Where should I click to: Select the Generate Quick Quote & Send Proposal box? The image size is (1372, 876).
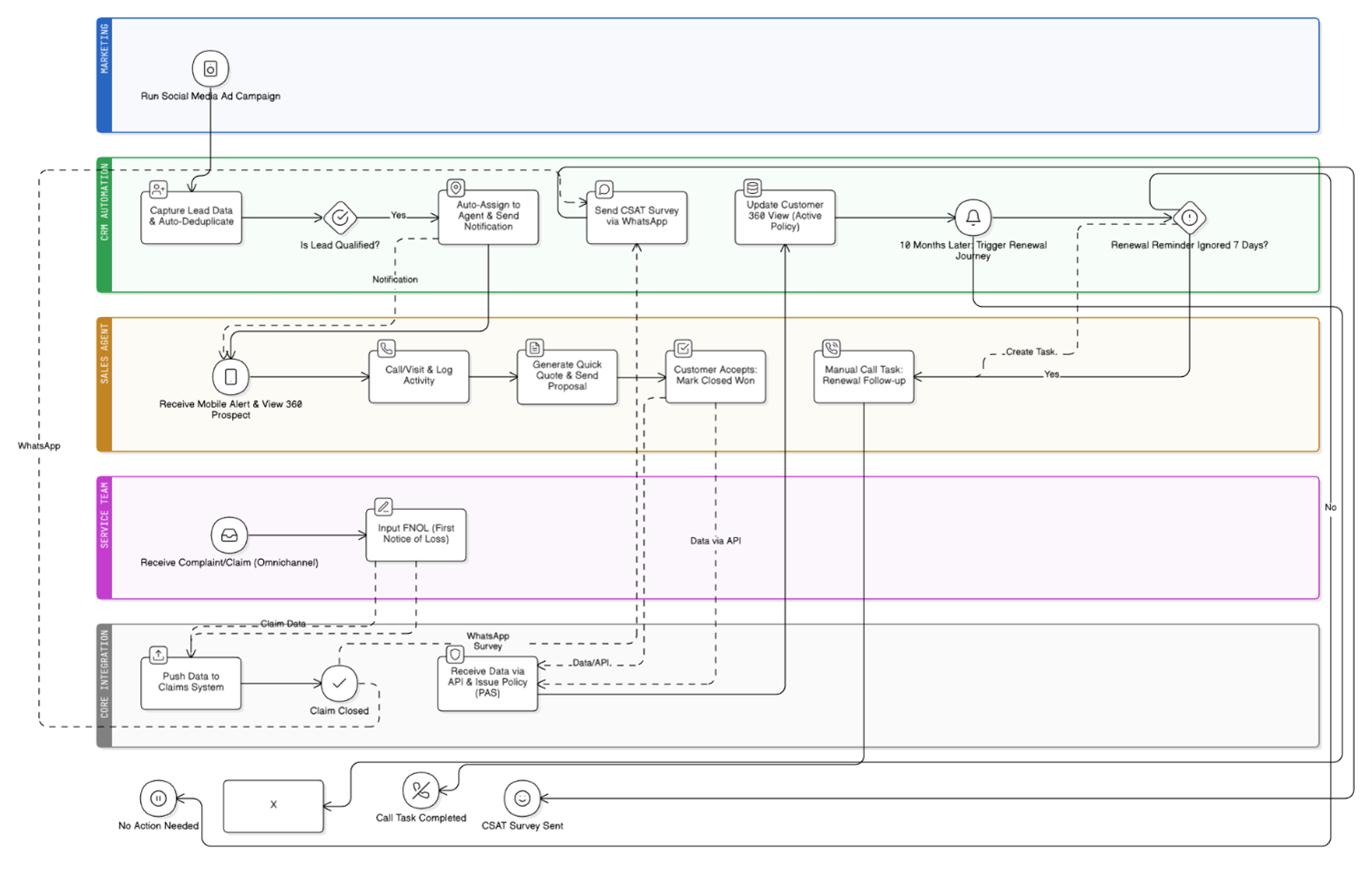point(566,376)
